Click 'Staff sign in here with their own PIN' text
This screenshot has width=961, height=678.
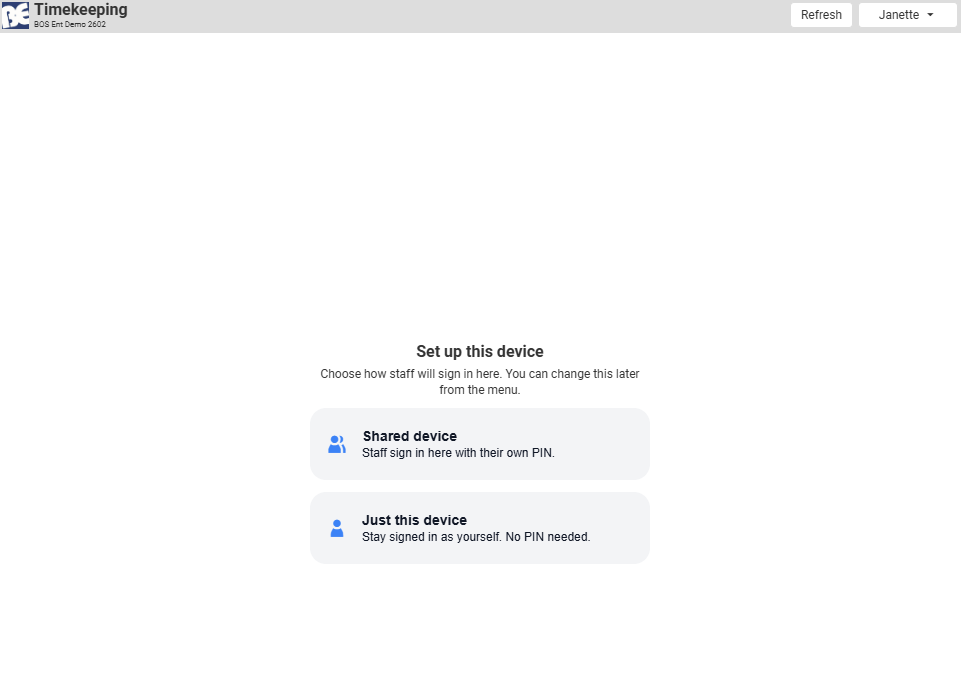pos(458,453)
